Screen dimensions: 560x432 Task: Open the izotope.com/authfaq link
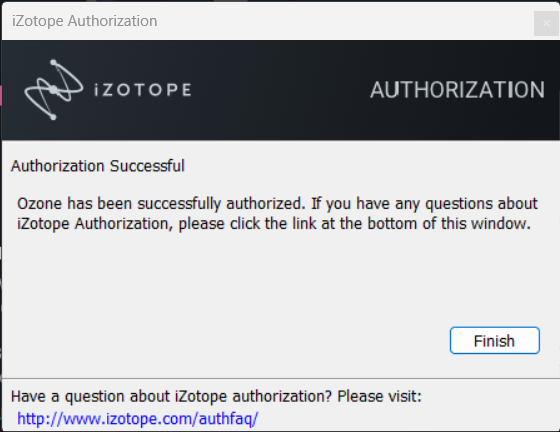pos(138,418)
